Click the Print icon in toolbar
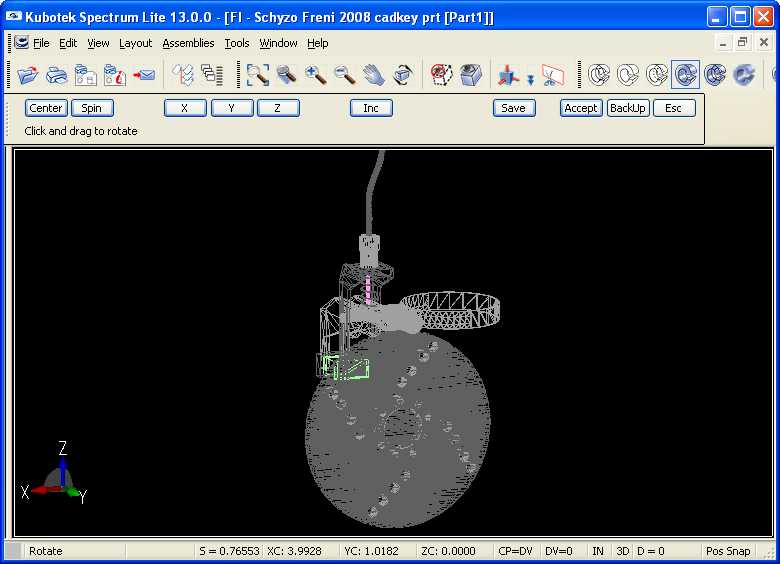This screenshot has height=564, width=780. coord(57,75)
